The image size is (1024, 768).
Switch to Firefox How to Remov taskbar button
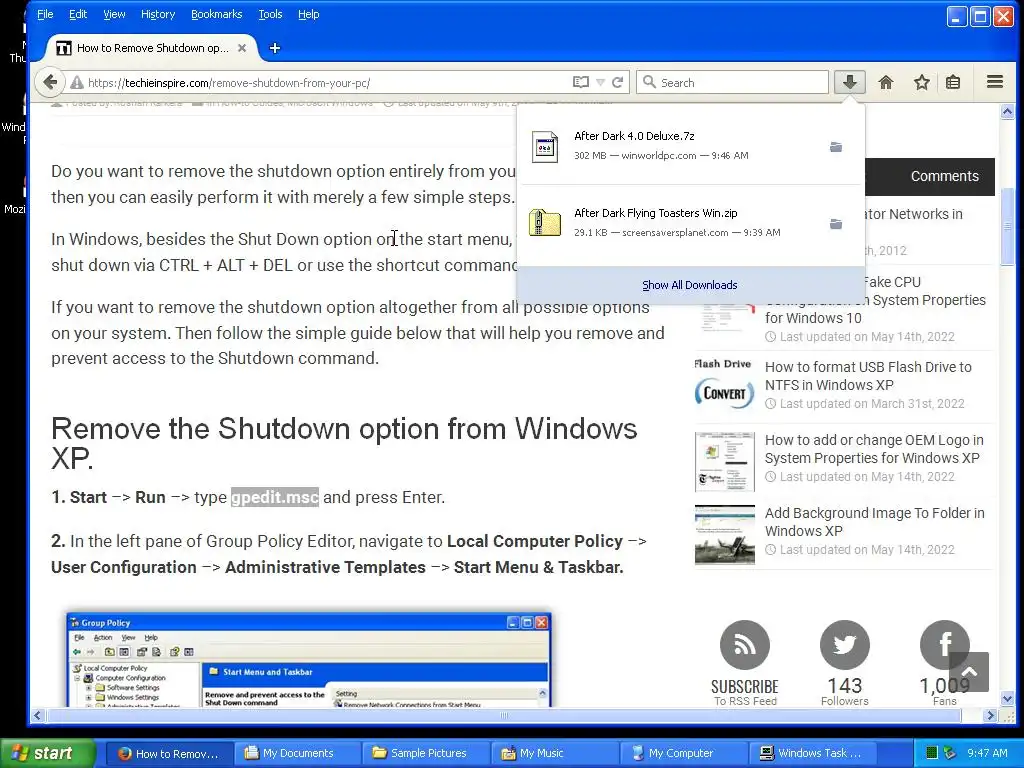[168, 753]
